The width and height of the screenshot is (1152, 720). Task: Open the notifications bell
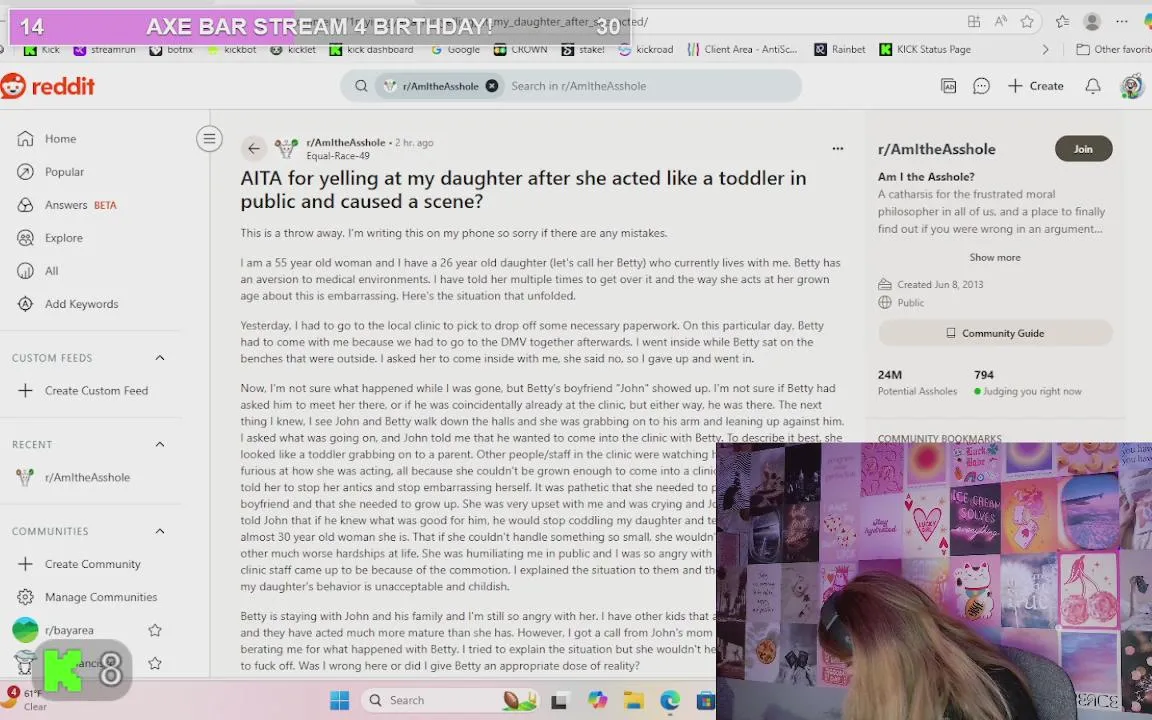pyautogui.click(x=1092, y=86)
